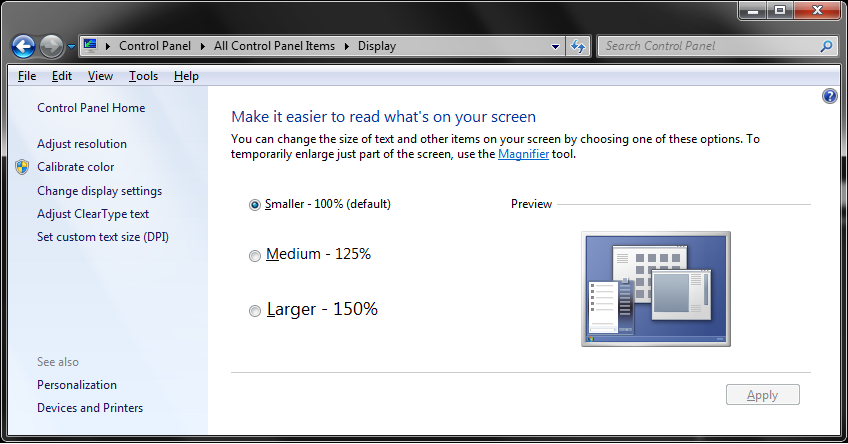The image size is (848, 444).
Task: Open the Help menu
Action: pos(186,76)
